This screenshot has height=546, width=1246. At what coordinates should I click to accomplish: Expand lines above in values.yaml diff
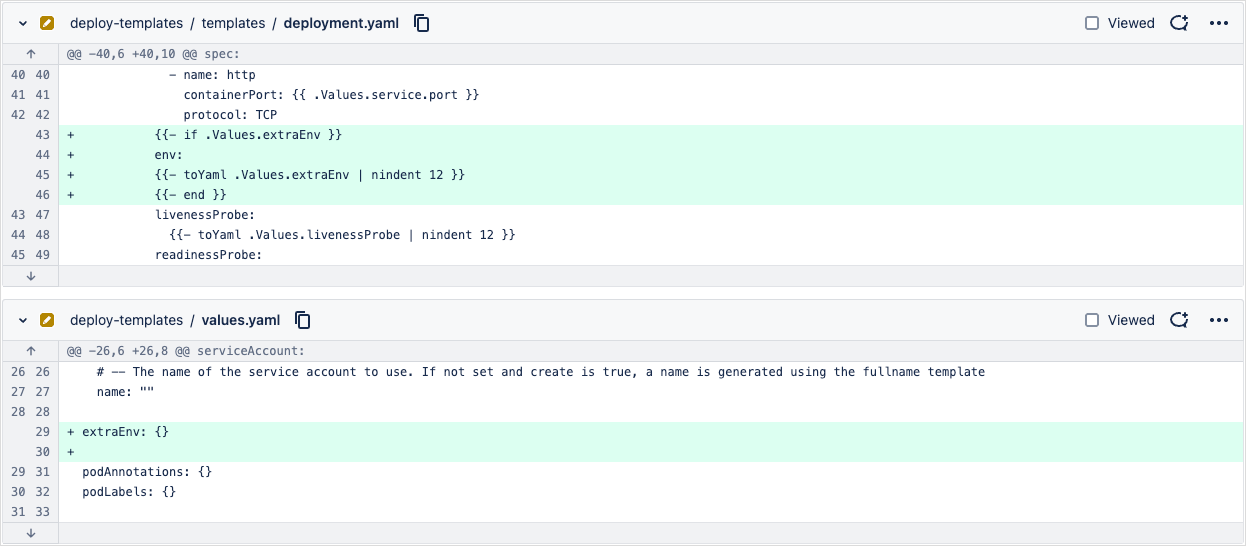[30, 351]
